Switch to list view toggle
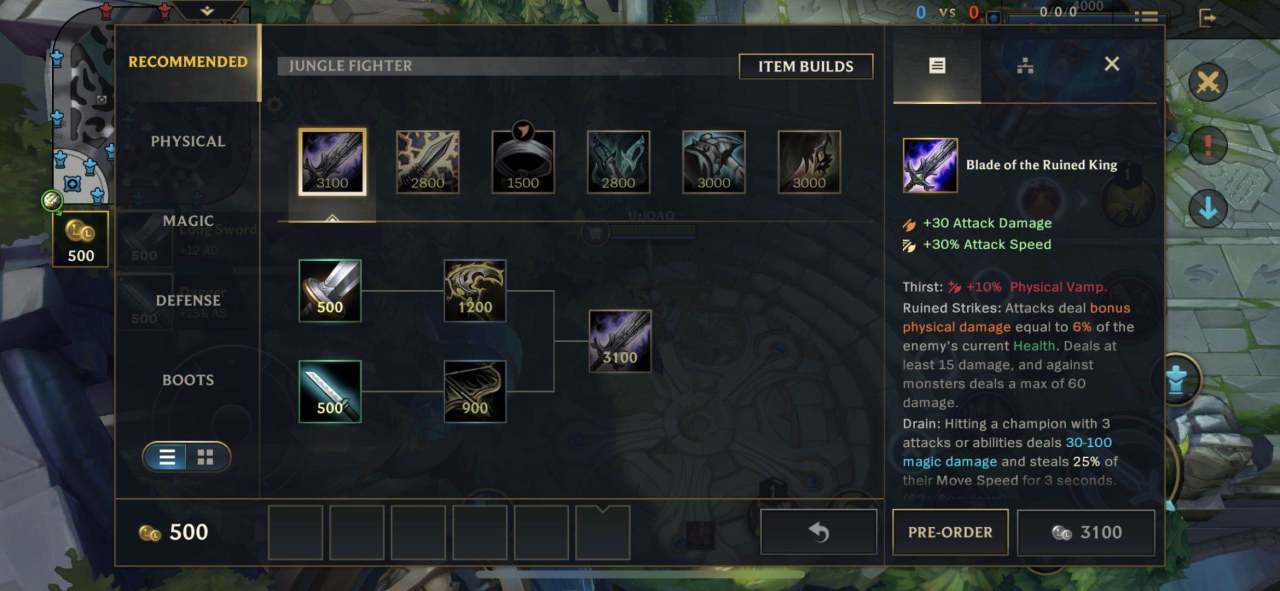Image resolution: width=1280 pixels, height=591 pixels. (x=168, y=457)
